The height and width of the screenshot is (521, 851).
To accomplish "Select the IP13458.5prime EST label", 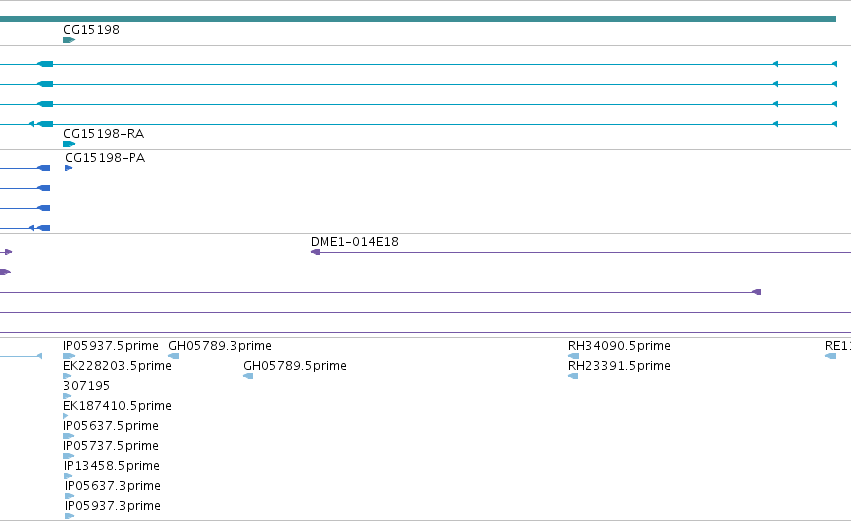I will [112, 466].
